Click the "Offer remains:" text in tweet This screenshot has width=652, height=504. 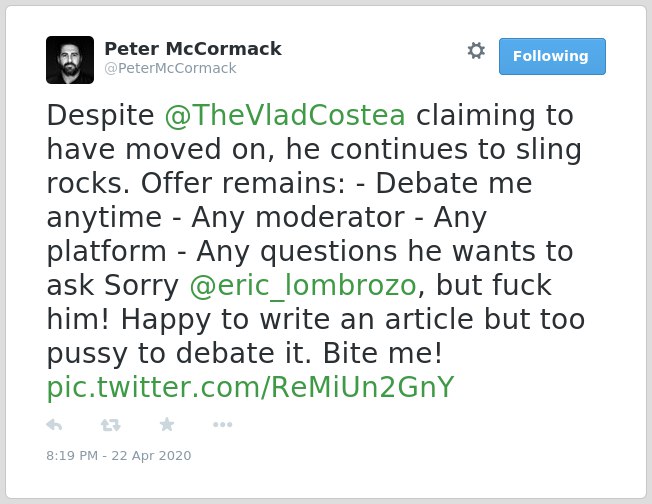243,183
